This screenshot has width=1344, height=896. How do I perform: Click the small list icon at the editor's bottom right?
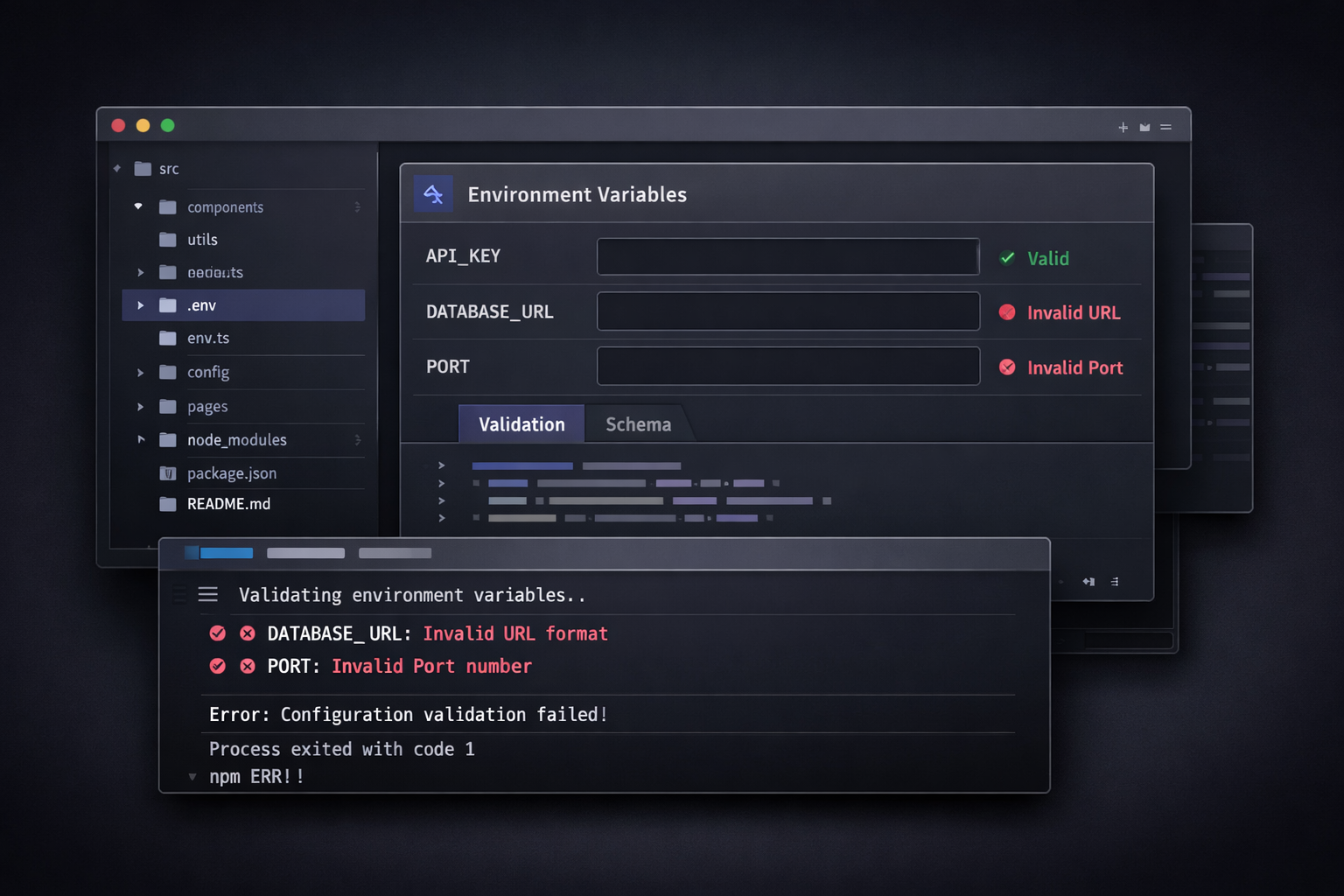click(1115, 582)
